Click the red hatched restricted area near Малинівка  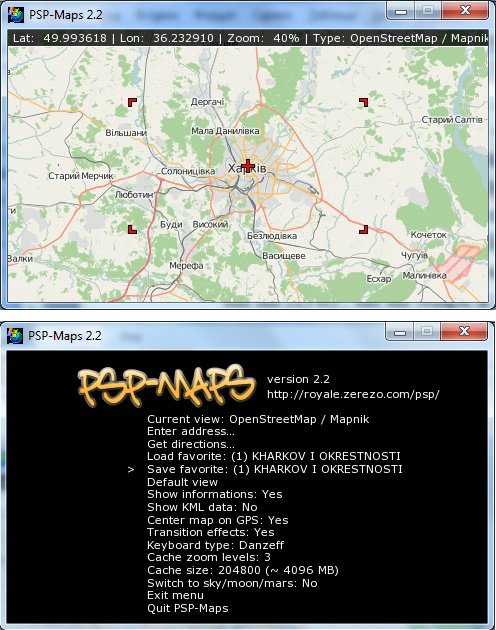click(458, 263)
